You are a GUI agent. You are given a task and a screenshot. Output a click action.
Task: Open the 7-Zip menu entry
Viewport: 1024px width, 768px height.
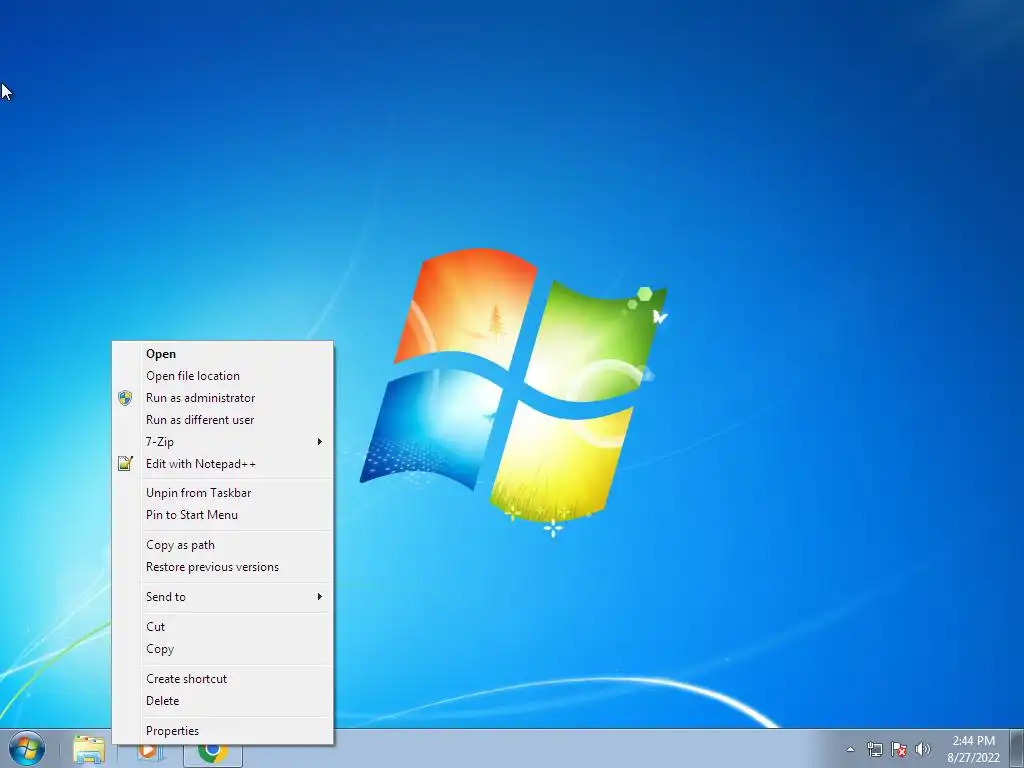[x=223, y=441]
